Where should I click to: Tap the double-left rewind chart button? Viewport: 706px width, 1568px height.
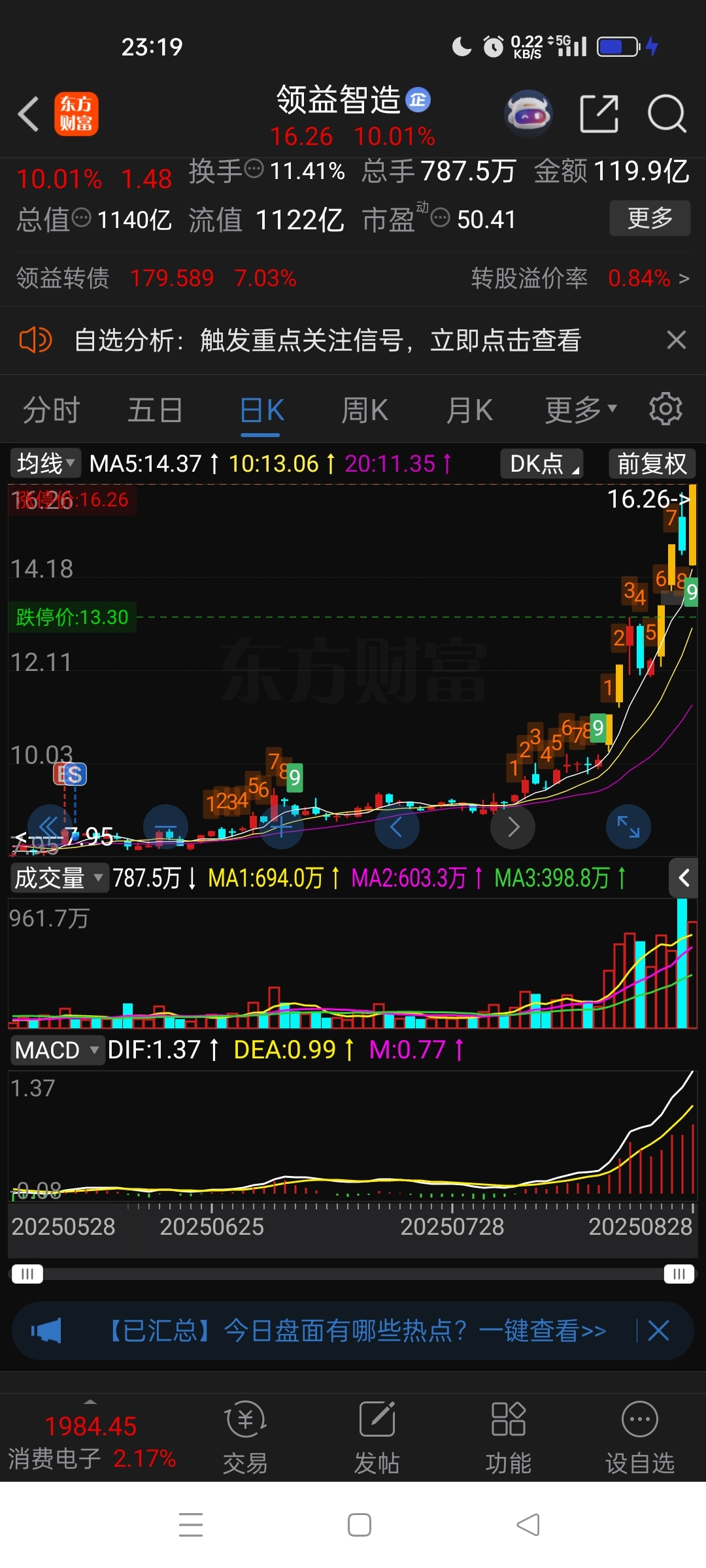pos(49,826)
